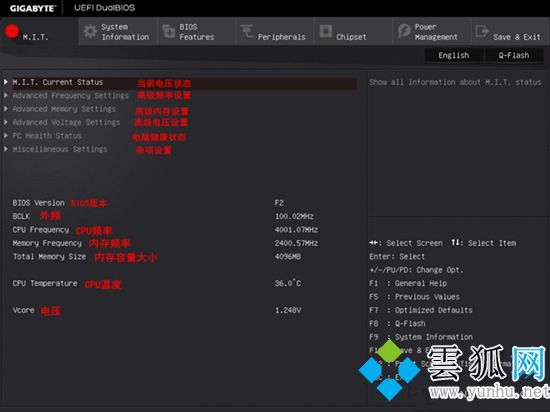
Task: Click the Chipset square icon
Action: 326,31
